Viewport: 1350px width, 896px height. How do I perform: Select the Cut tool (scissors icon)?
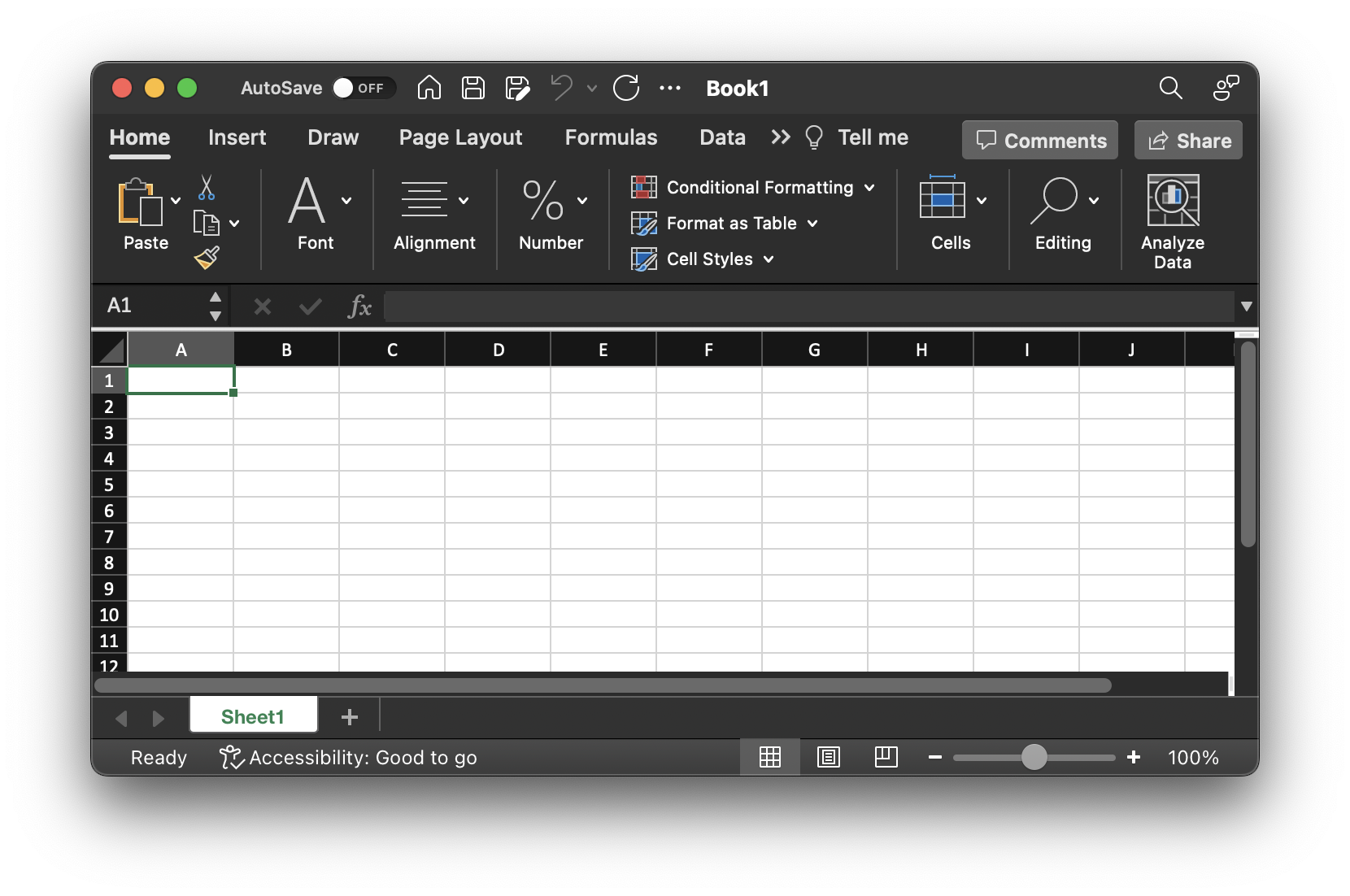coord(207,189)
